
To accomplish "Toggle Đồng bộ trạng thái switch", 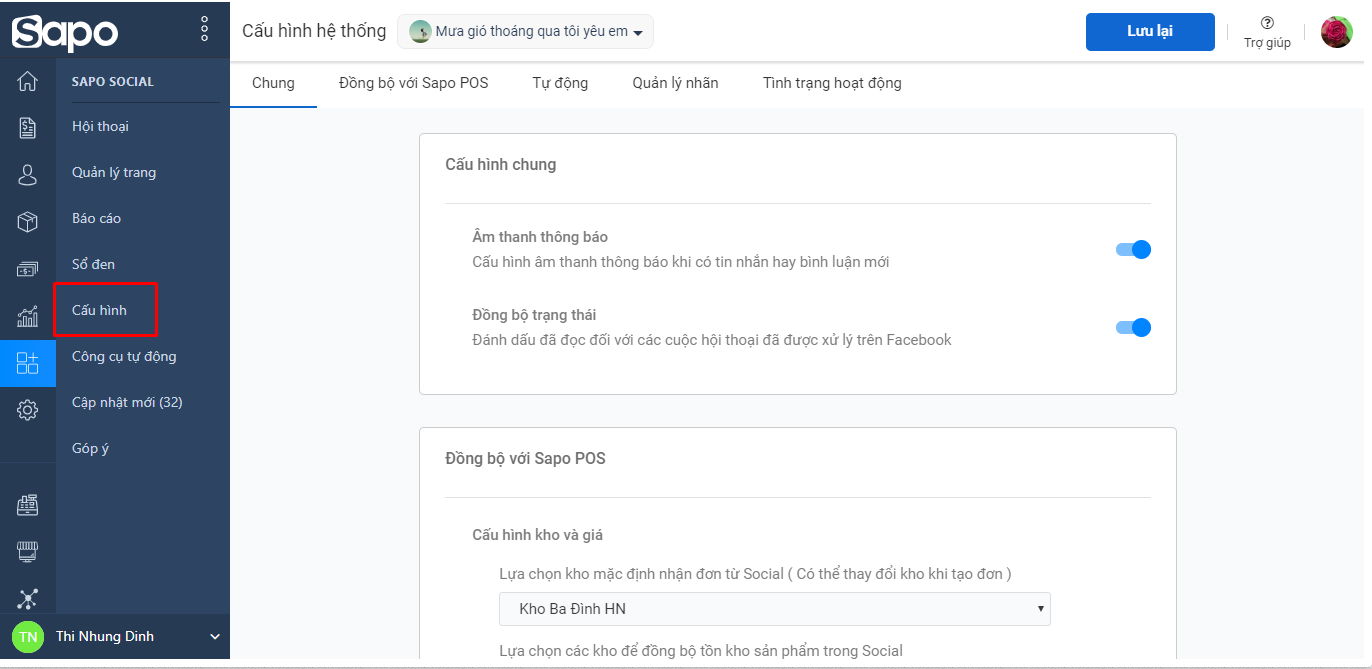I will pos(1133,327).
